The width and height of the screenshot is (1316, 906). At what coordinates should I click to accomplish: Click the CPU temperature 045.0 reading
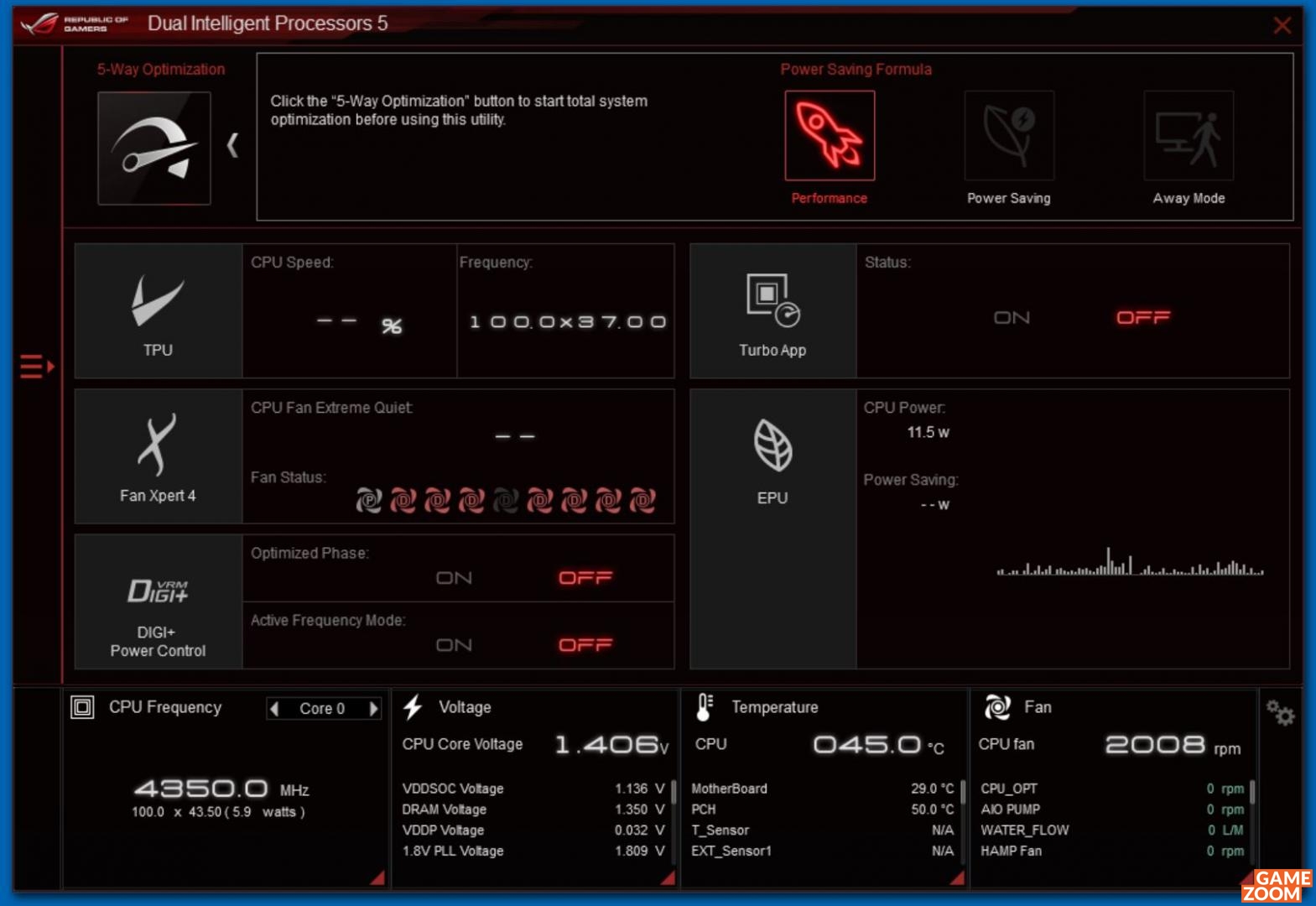point(878,745)
